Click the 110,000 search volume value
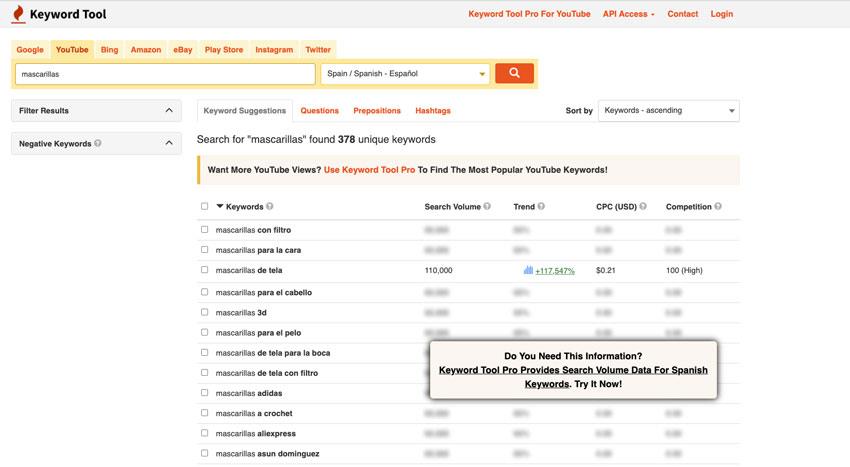 tap(438, 270)
